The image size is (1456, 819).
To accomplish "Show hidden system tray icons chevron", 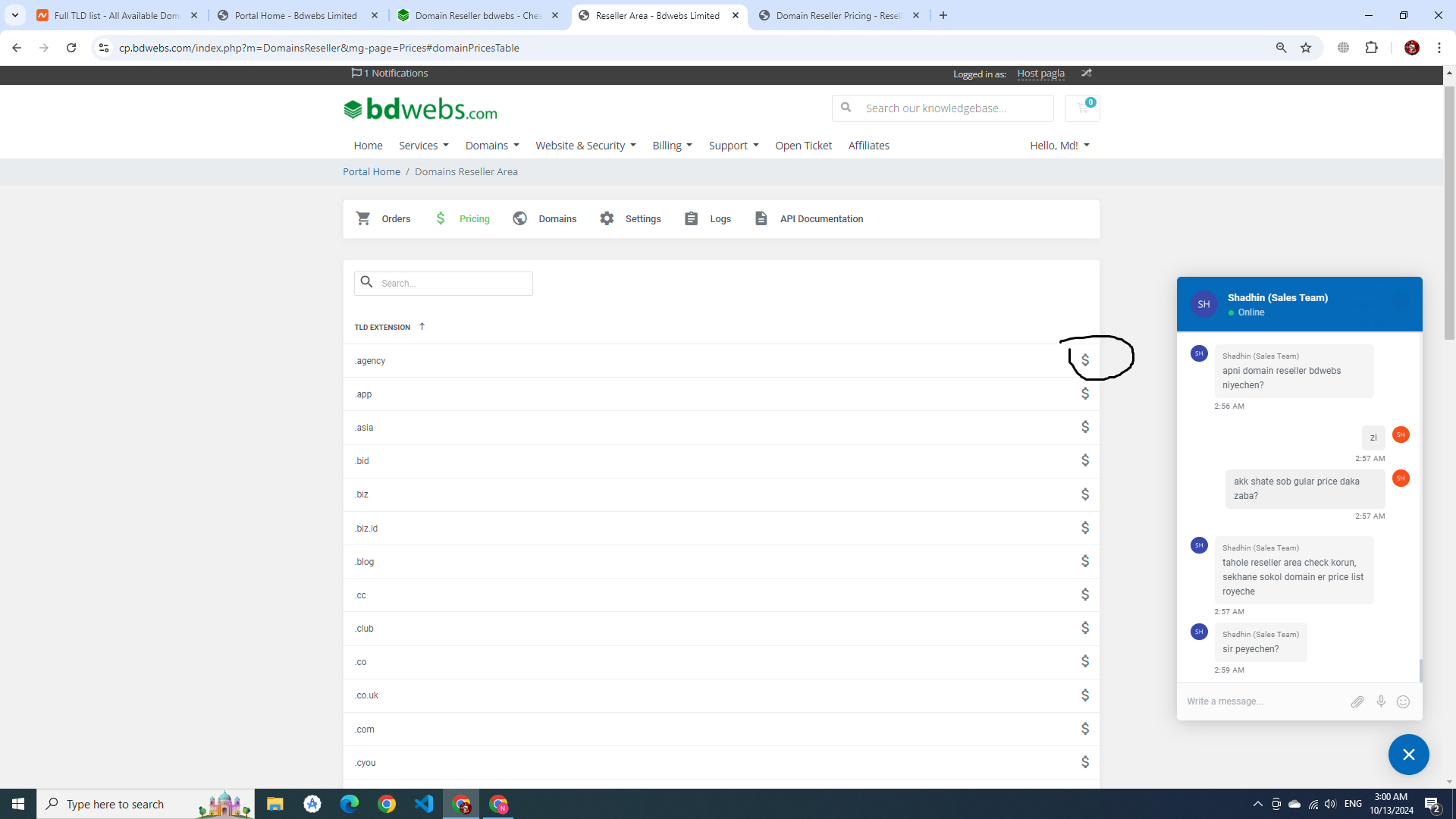I will click(x=1258, y=804).
